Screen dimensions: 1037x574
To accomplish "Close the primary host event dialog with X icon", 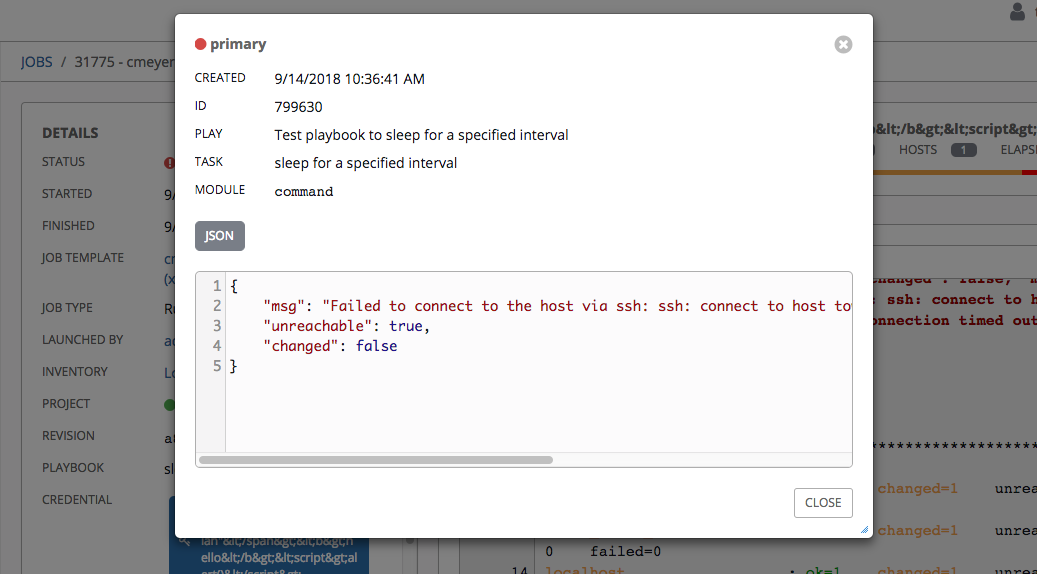I will click(x=843, y=44).
